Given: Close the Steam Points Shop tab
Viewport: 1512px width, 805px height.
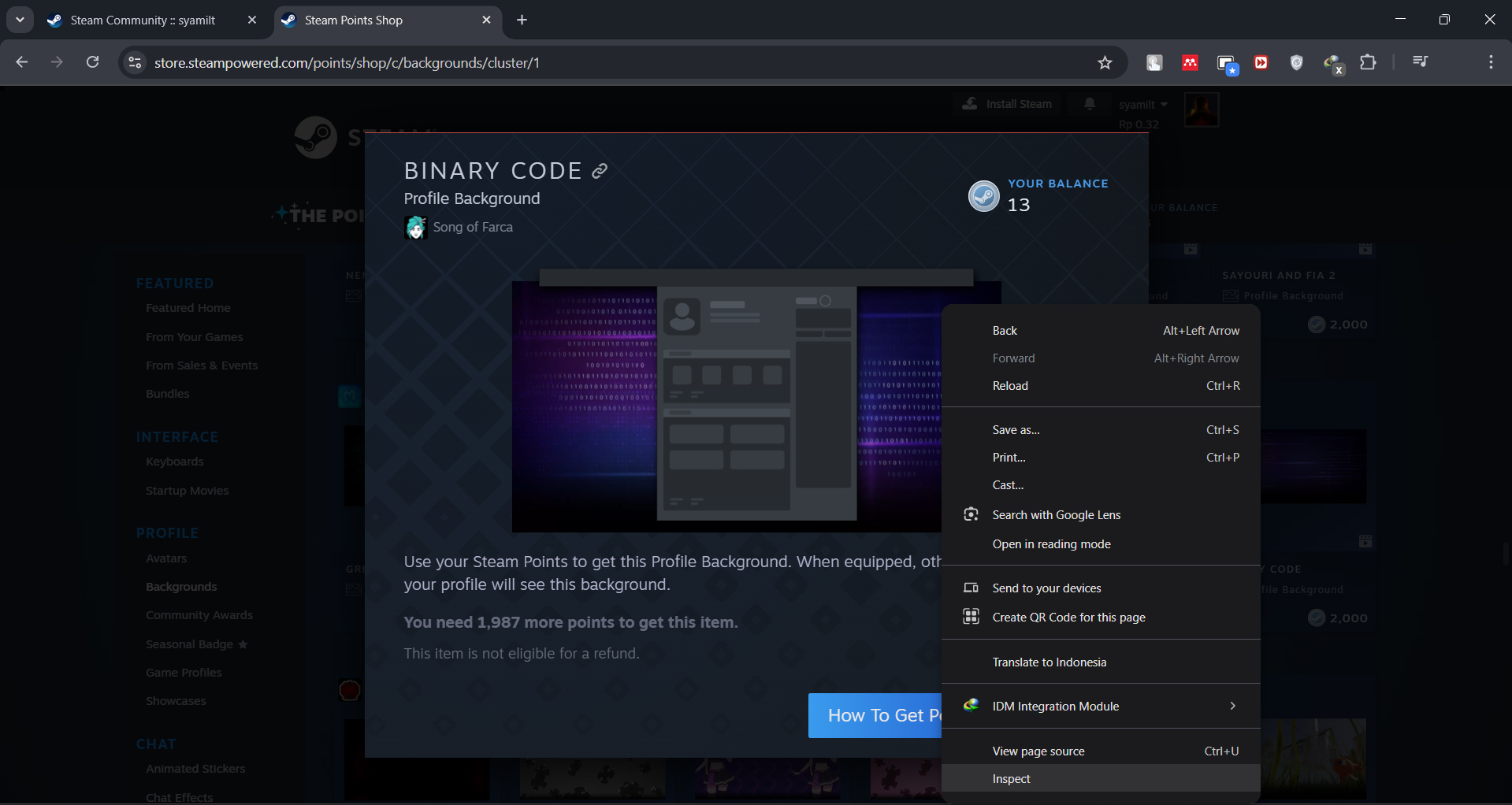Looking at the screenshot, I should (x=486, y=20).
